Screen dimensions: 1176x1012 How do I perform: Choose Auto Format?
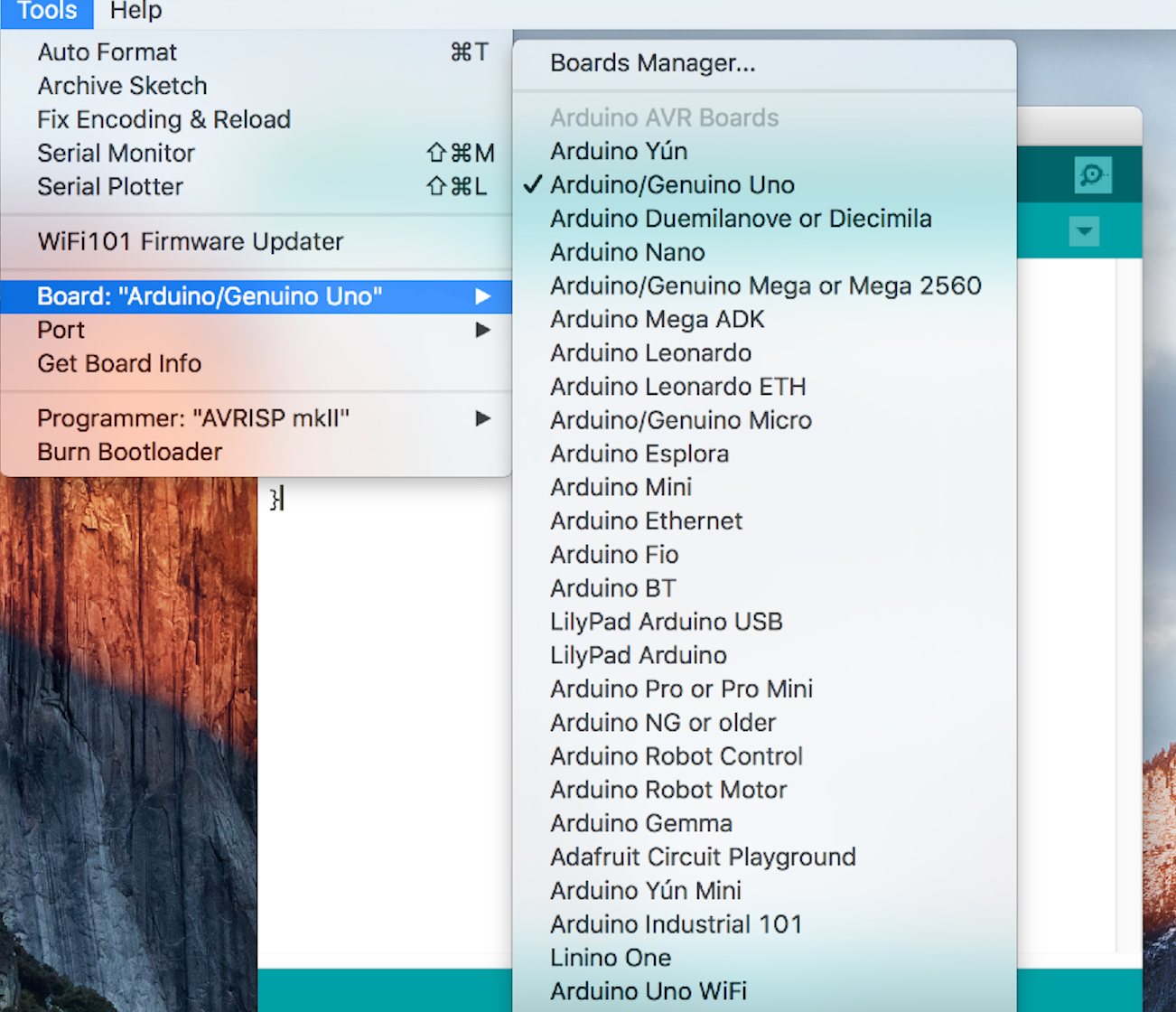(257, 52)
